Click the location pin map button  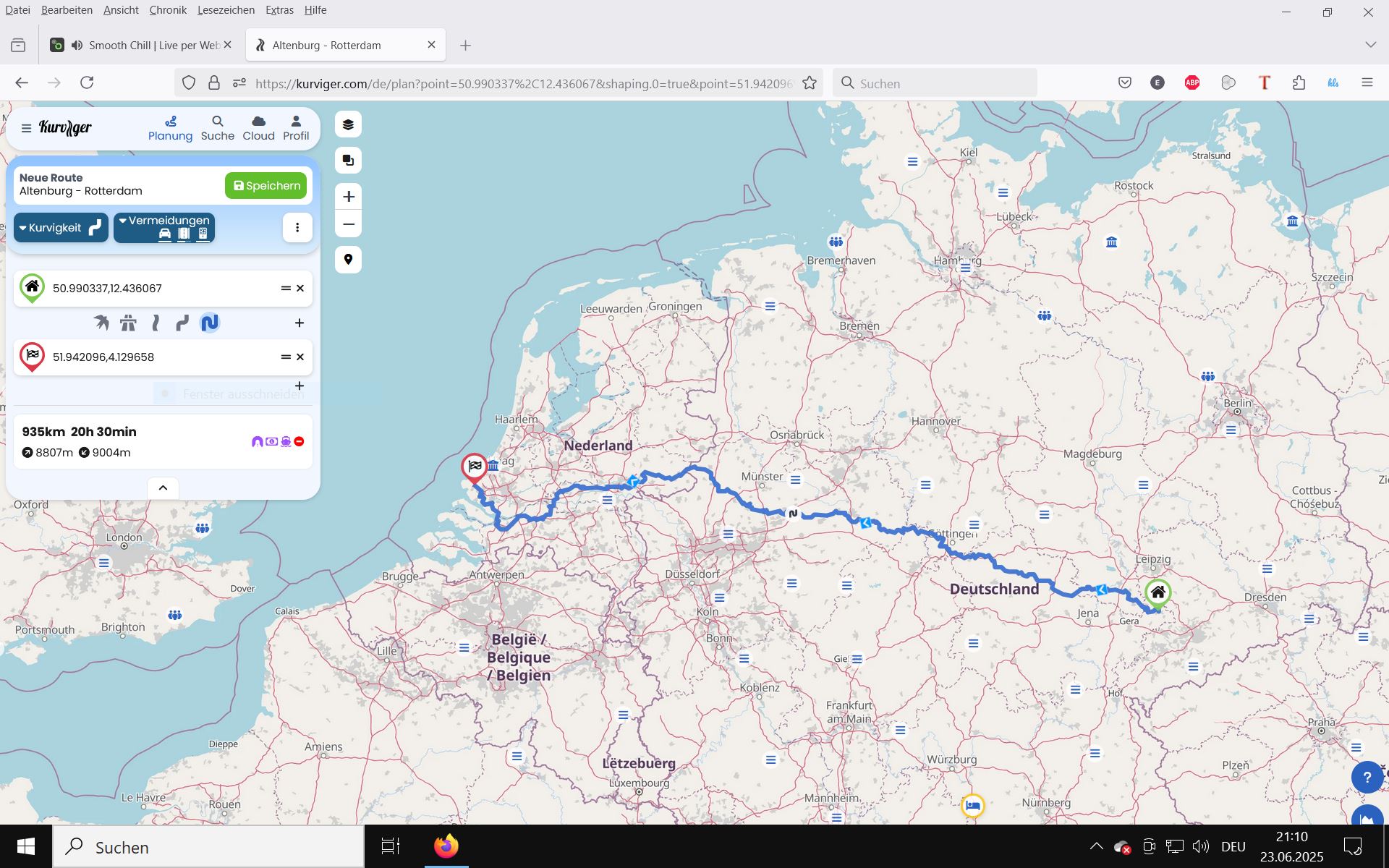coord(348,260)
